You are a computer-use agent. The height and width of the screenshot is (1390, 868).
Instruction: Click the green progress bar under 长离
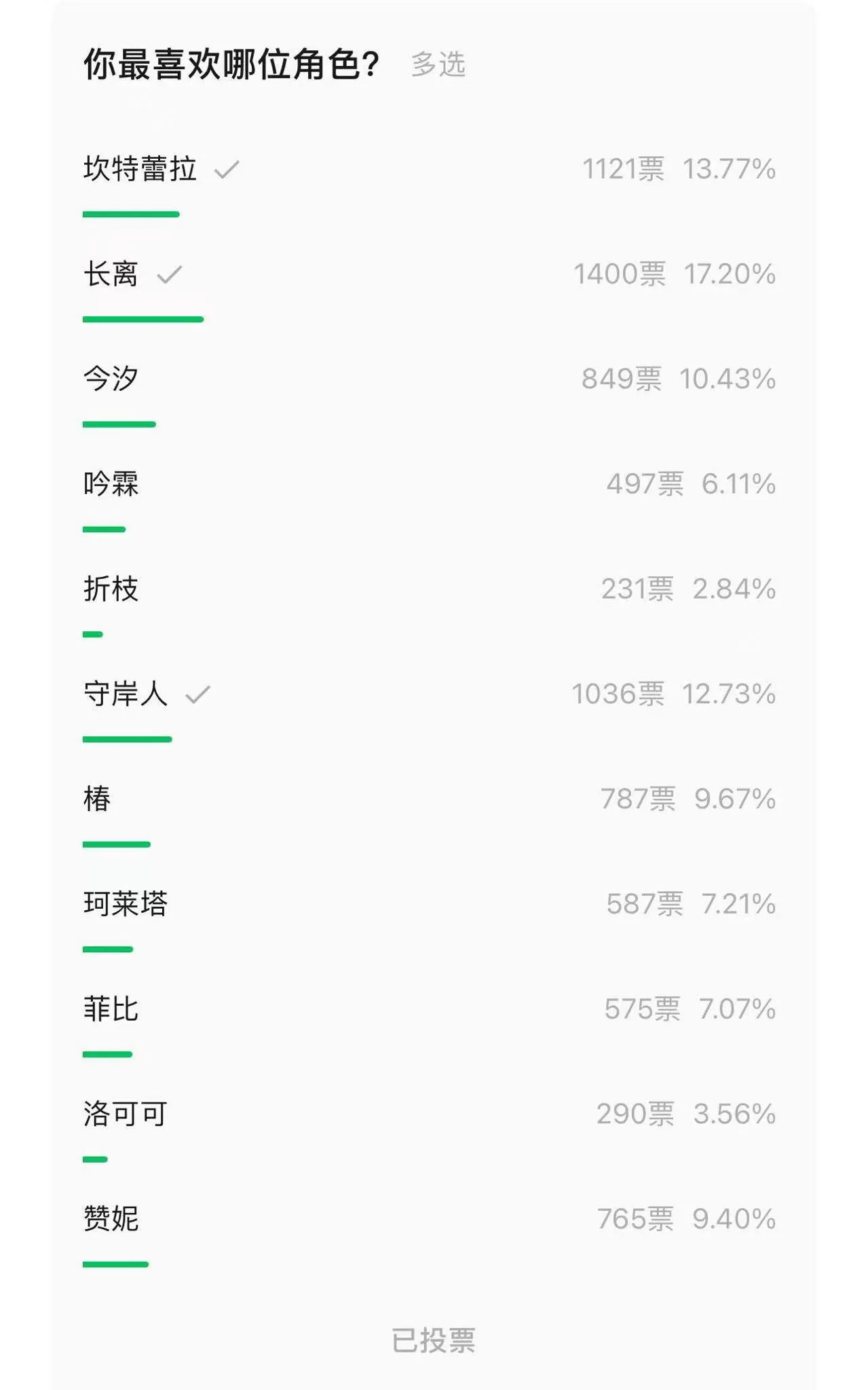pos(143,319)
